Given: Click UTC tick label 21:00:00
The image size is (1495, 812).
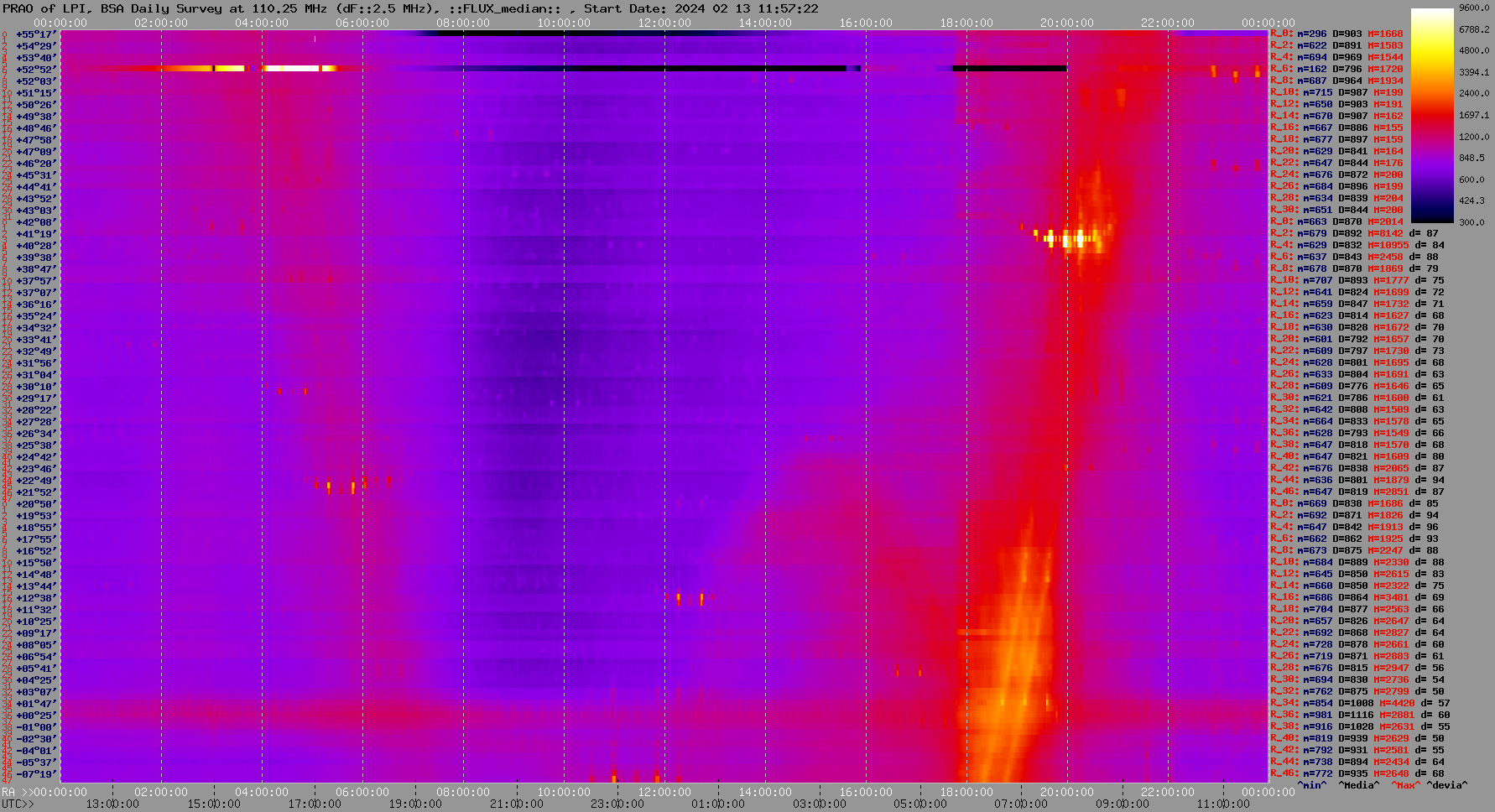Looking at the screenshot, I should (516, 804).
